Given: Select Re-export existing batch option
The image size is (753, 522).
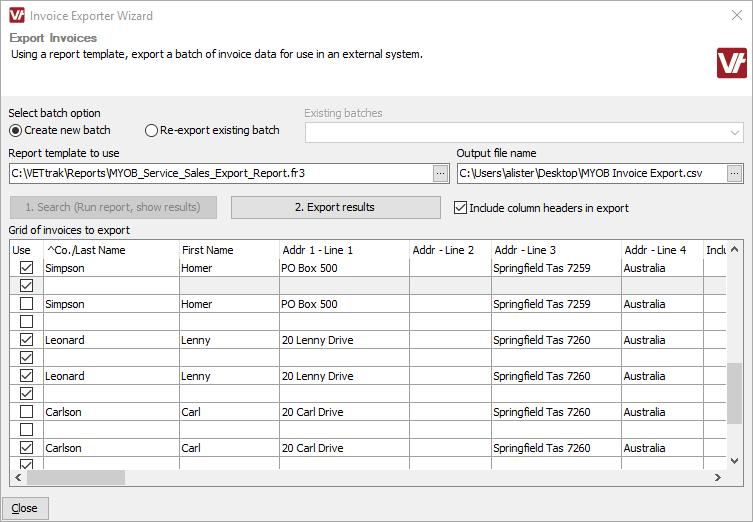Looking at the screenshot, I should (152, 130).
